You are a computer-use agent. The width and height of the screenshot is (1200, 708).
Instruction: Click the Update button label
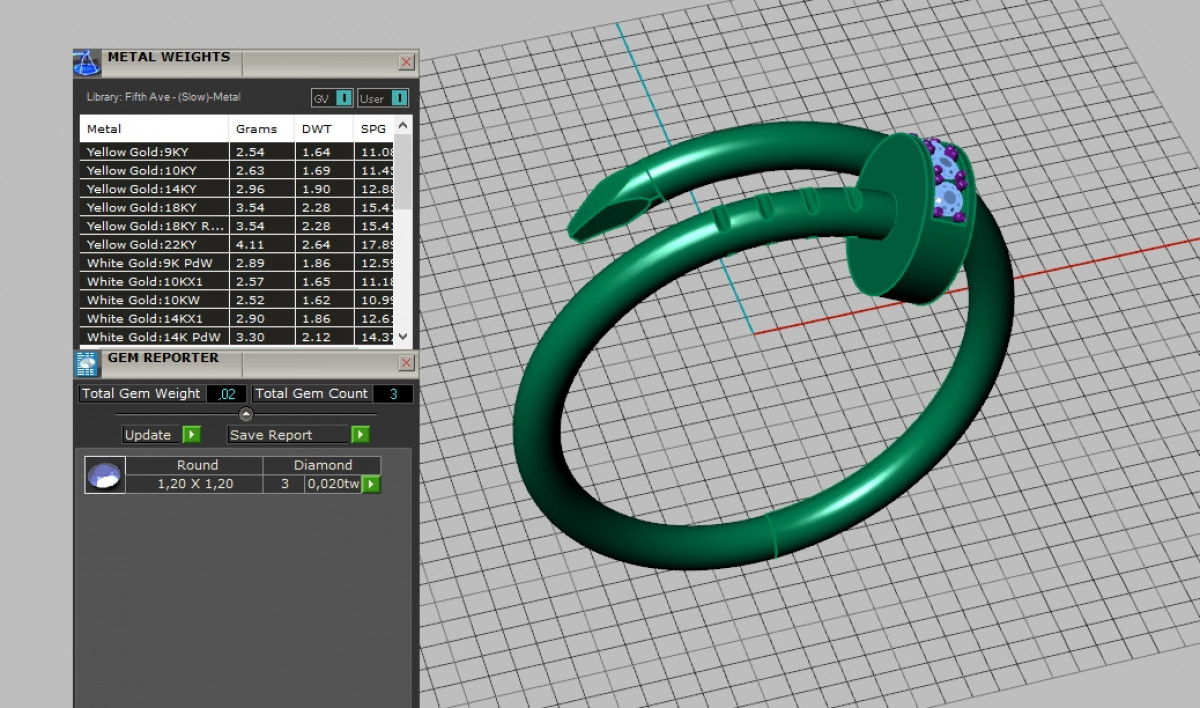click(148, 435)
